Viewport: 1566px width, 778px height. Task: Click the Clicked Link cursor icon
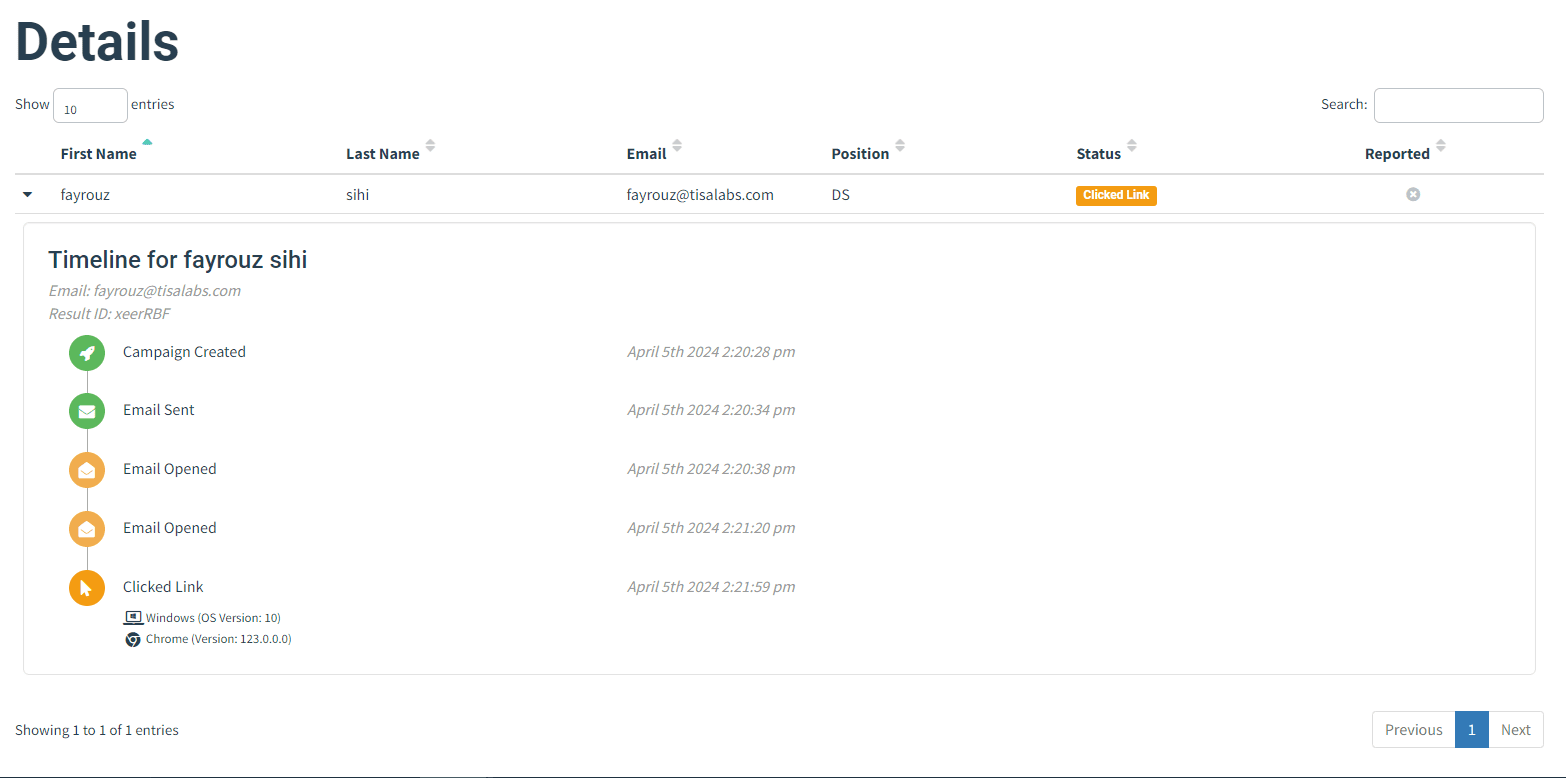86,587
